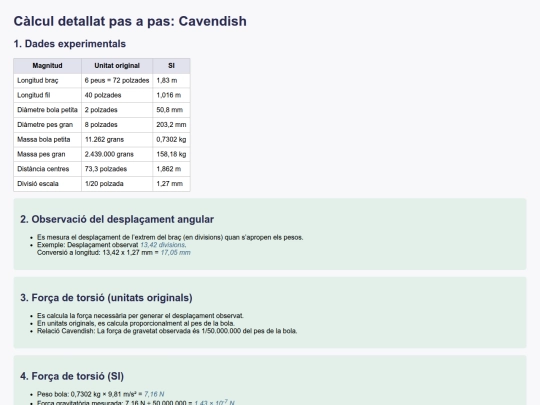Select the '8 polzades' cell
The height and width of the screenshot is (405, 540).
[117, 125]
